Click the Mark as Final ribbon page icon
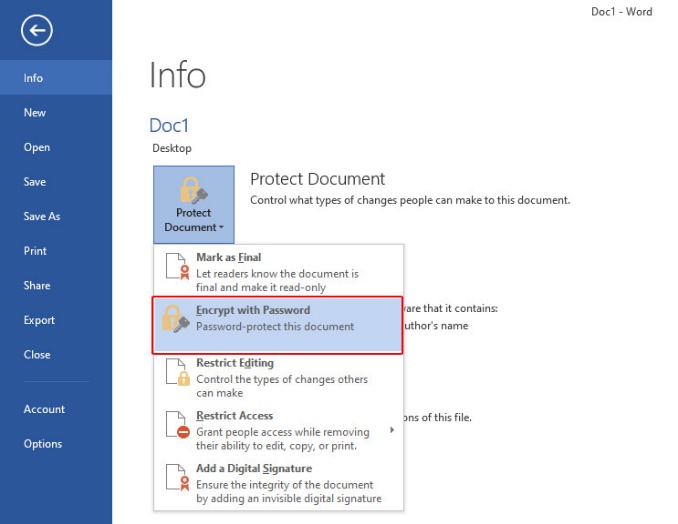Screen dimensions: 678x524 [x=178, y=266]
